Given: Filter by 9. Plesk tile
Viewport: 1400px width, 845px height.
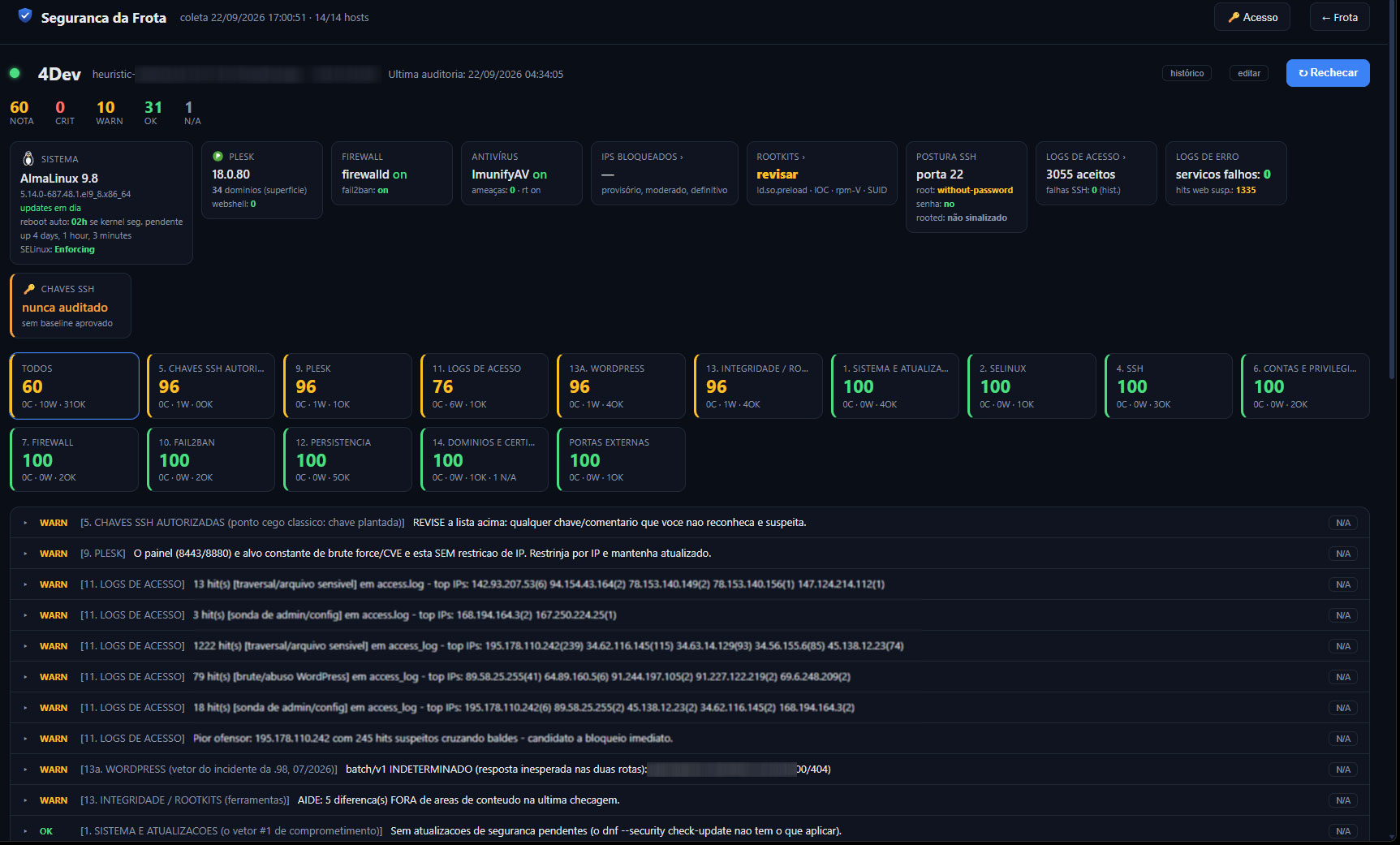Looking at the screenshot, I should tap(348, 386).
